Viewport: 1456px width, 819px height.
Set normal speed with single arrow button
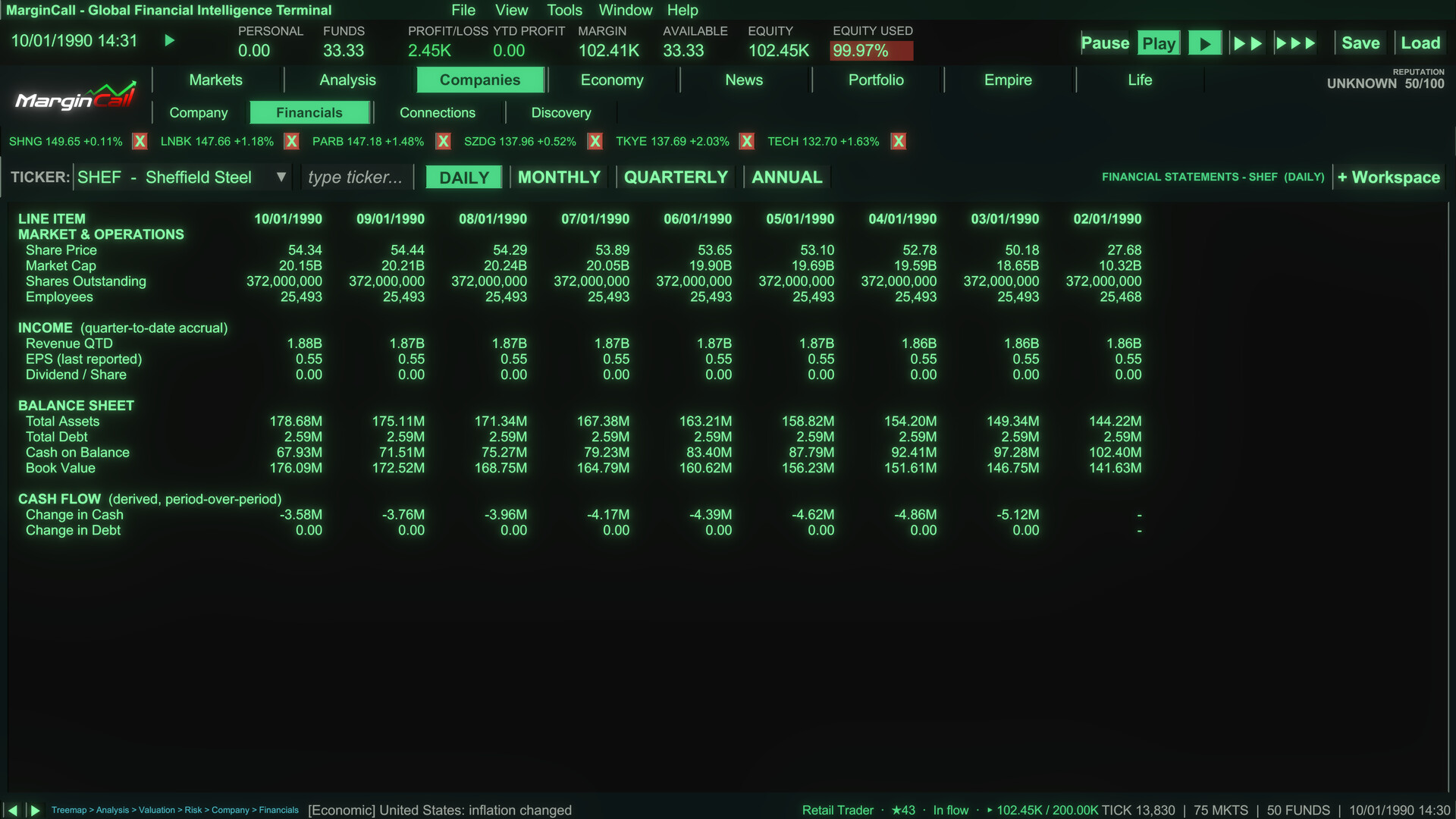(x=1204, y=43)
